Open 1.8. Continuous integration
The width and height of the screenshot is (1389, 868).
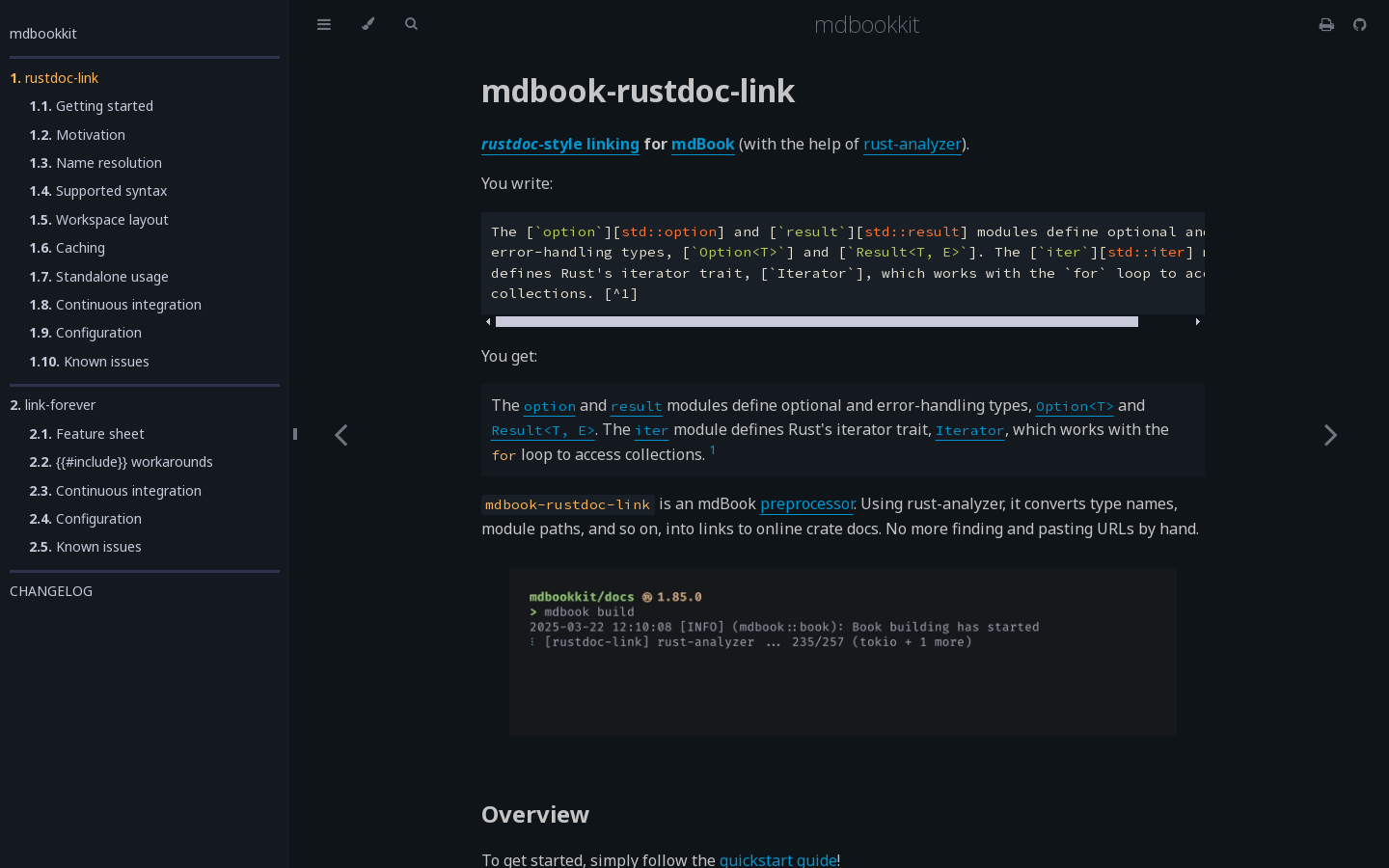[x=115, y=305]
